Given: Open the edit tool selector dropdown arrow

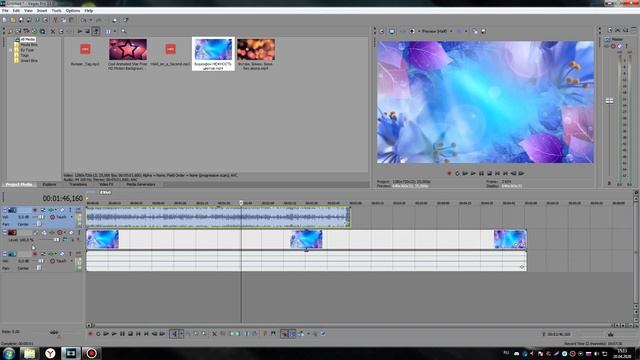Looking at the screenshot, I should pyautogui.click(x=181, y=333).
